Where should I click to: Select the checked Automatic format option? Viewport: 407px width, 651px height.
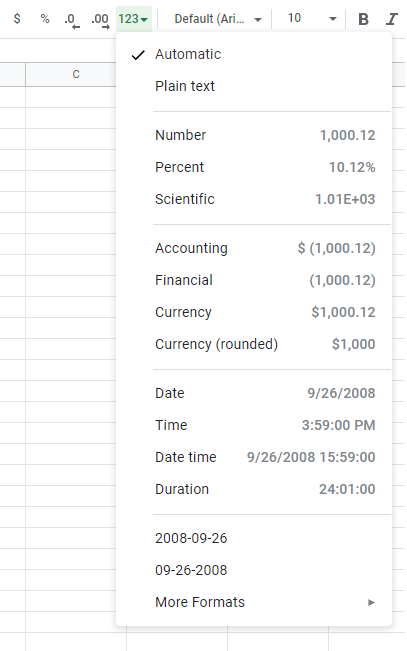[254, 54]
